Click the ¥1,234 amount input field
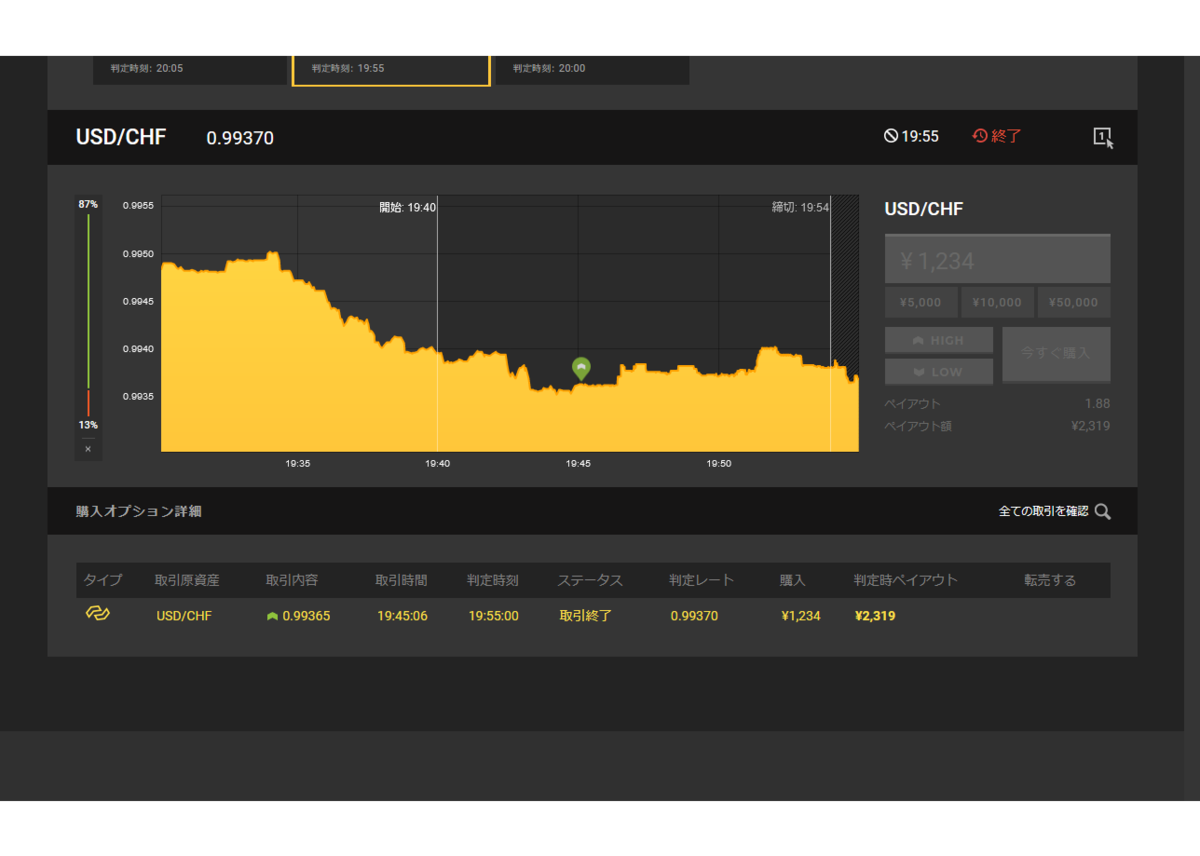This screenshot has height=856, width=1200. point(997,260)
